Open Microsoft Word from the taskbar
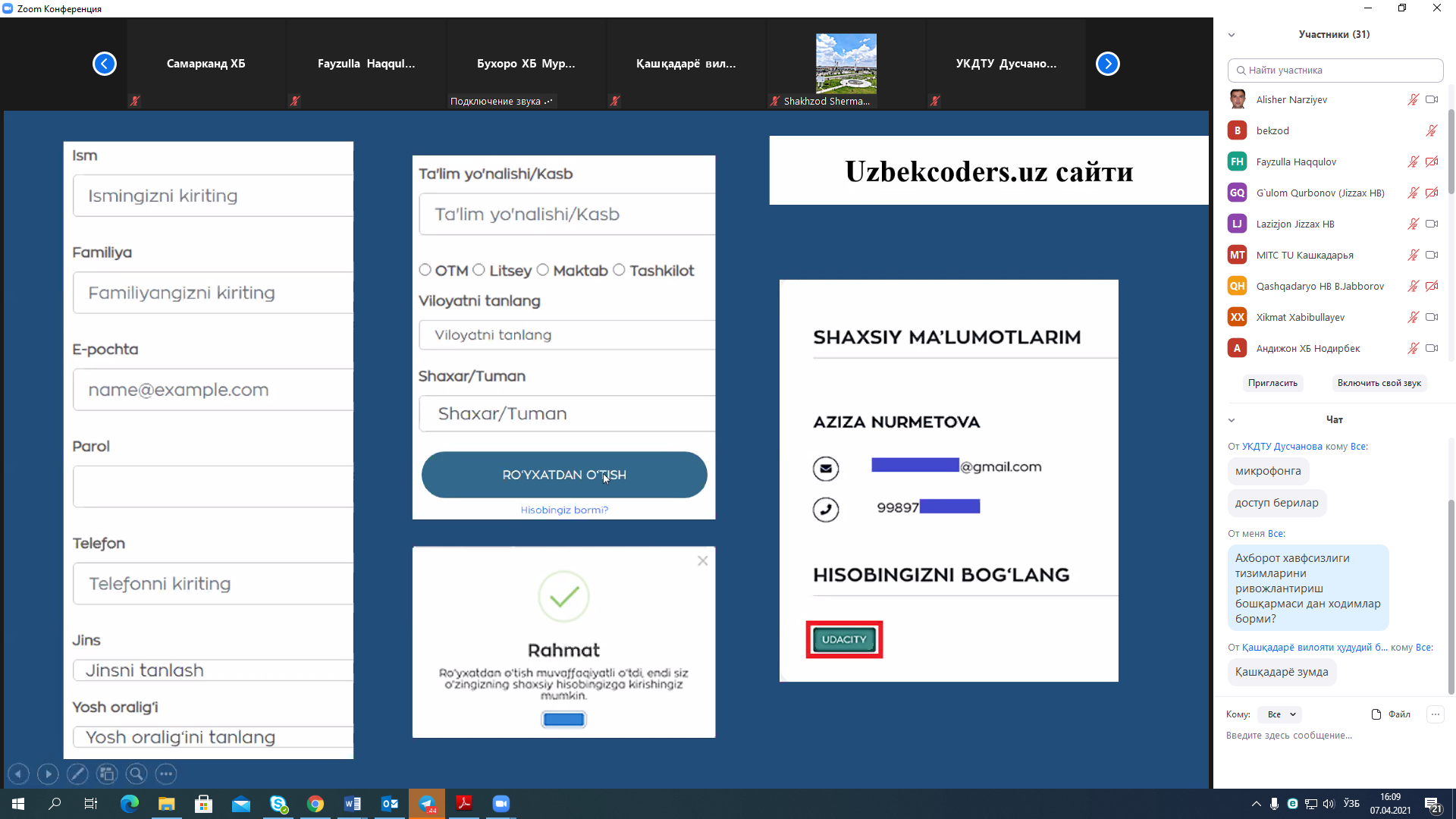Image resolution: width=1456 pixels, height=819 pixels. (x=353, y=804)
